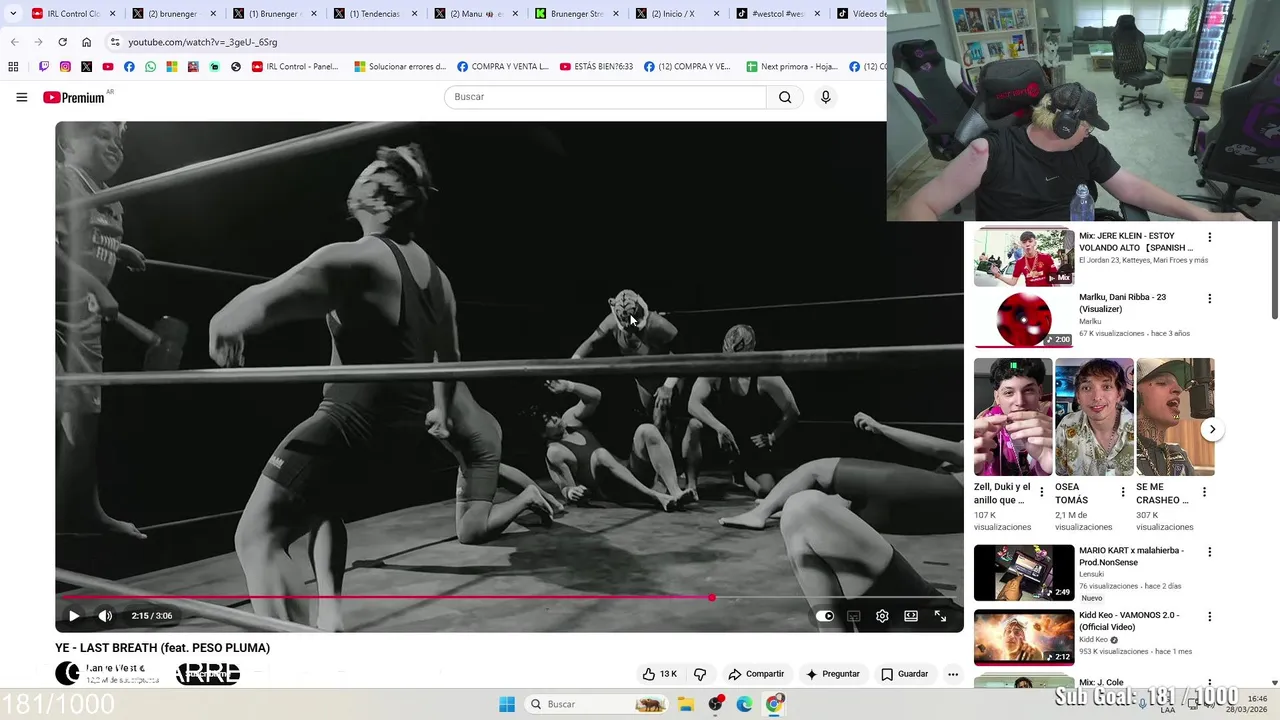Open Instagram bookmark icon

click(x=65, y=67)
